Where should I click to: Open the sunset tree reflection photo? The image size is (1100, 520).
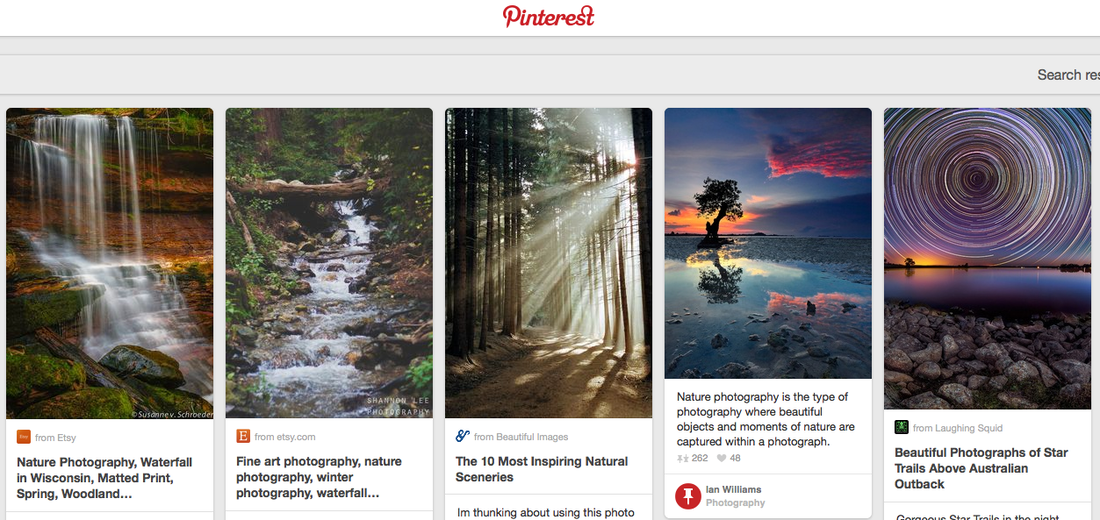point(768,244)
